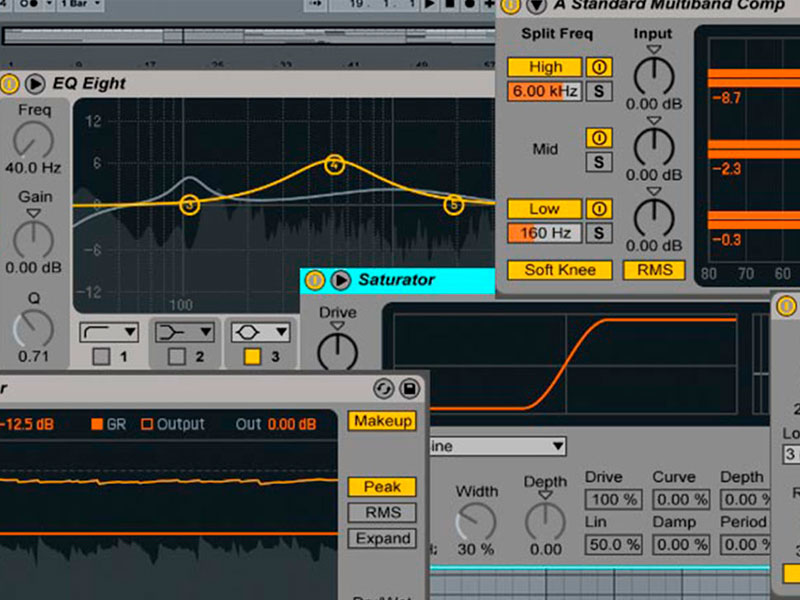Click the RMS button in Multiband Comp

click(x=654, y=270)
